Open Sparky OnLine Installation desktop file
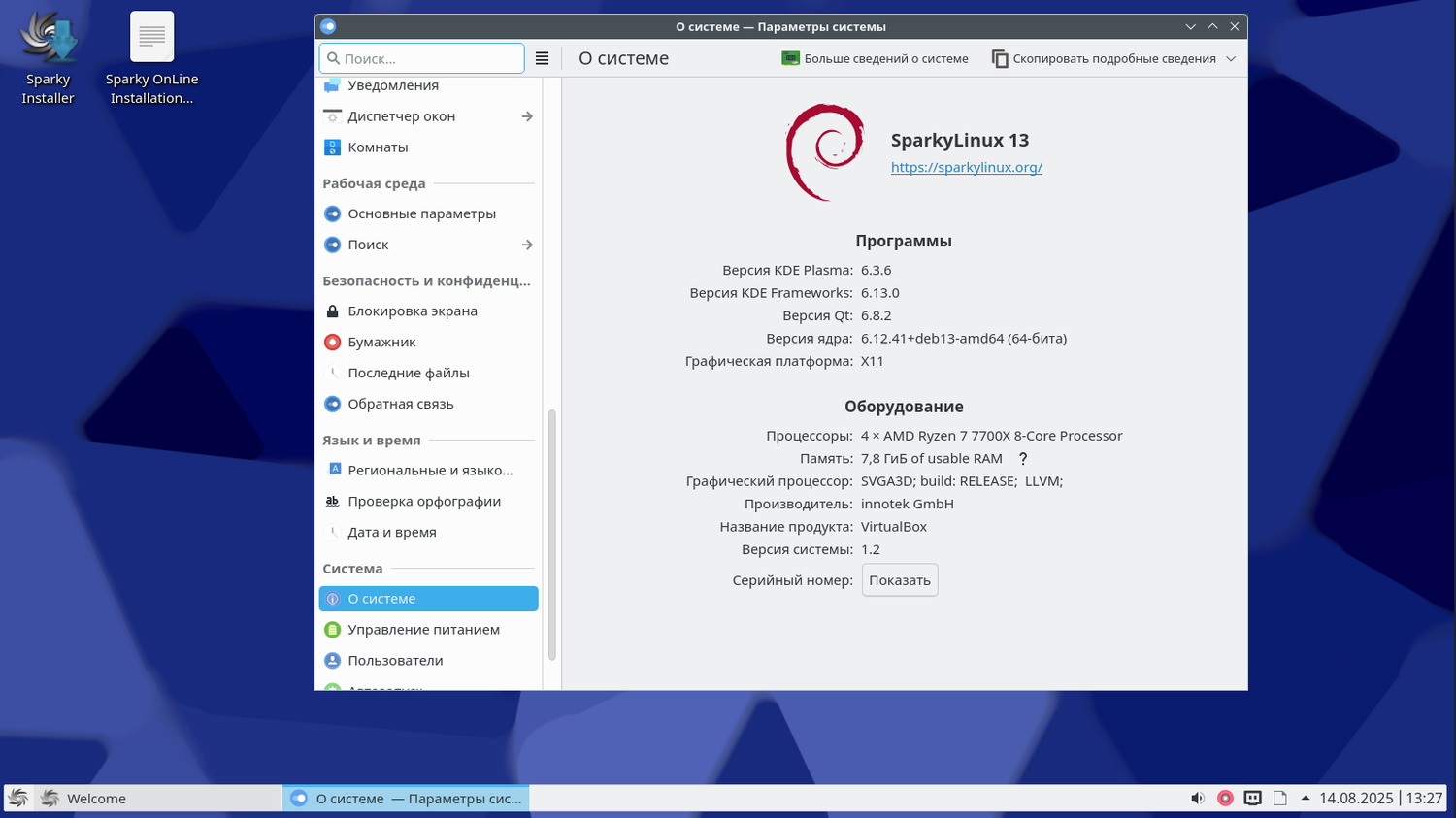1456x818 pixels. 151,58
